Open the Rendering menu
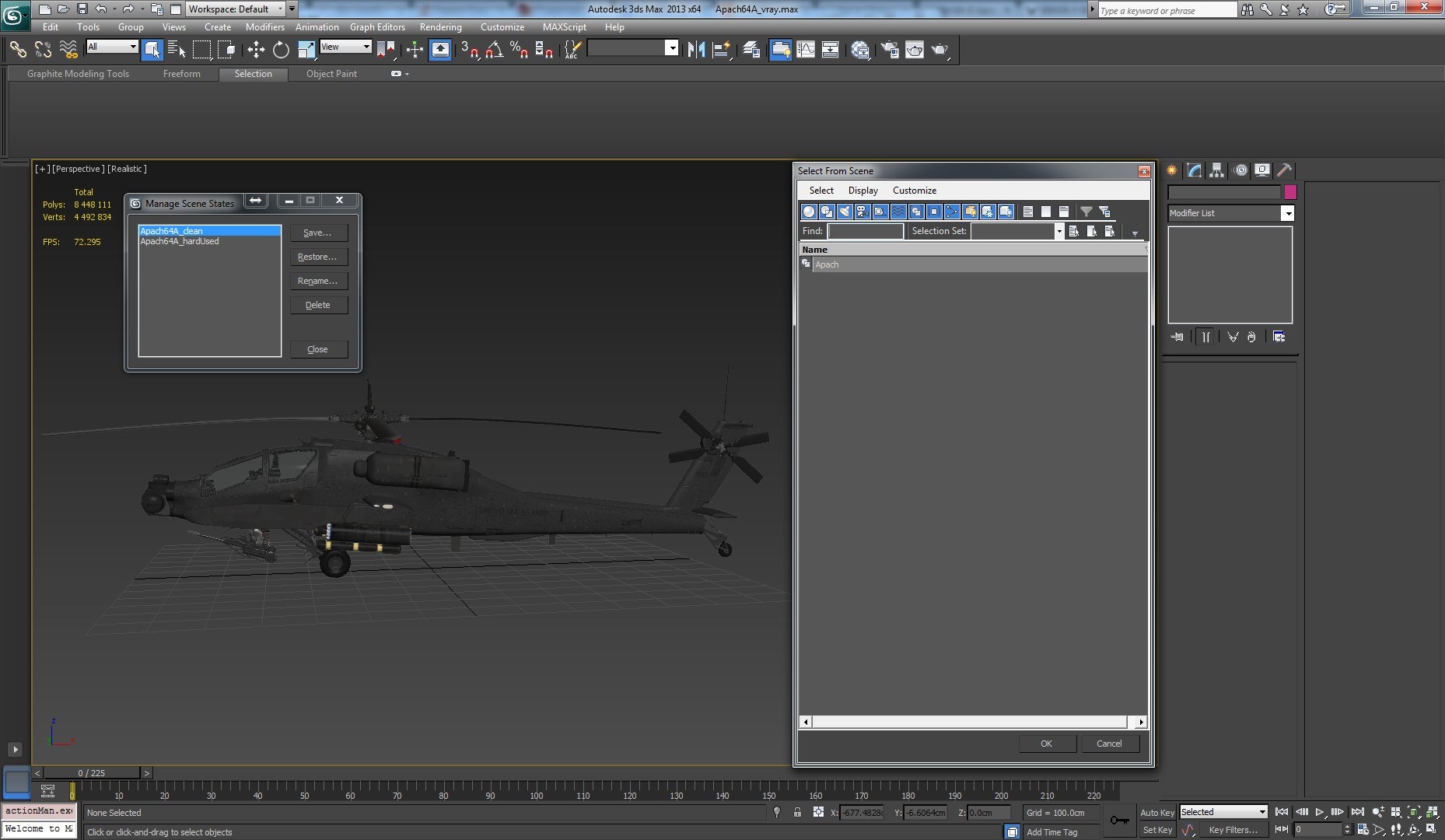1445x840 pixels. (440, 27)
